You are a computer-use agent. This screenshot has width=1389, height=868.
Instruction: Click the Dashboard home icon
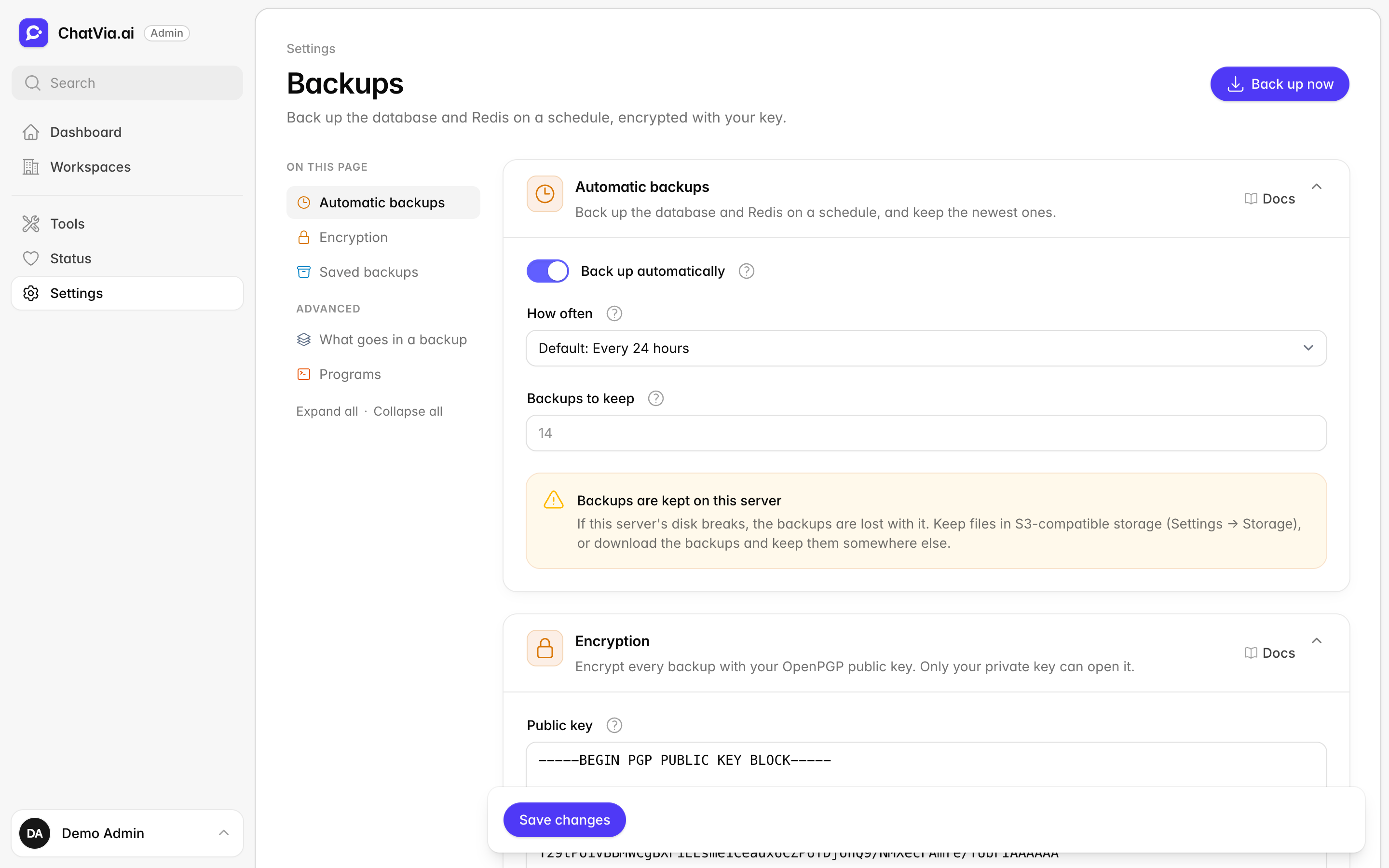[x=31, y=132]
